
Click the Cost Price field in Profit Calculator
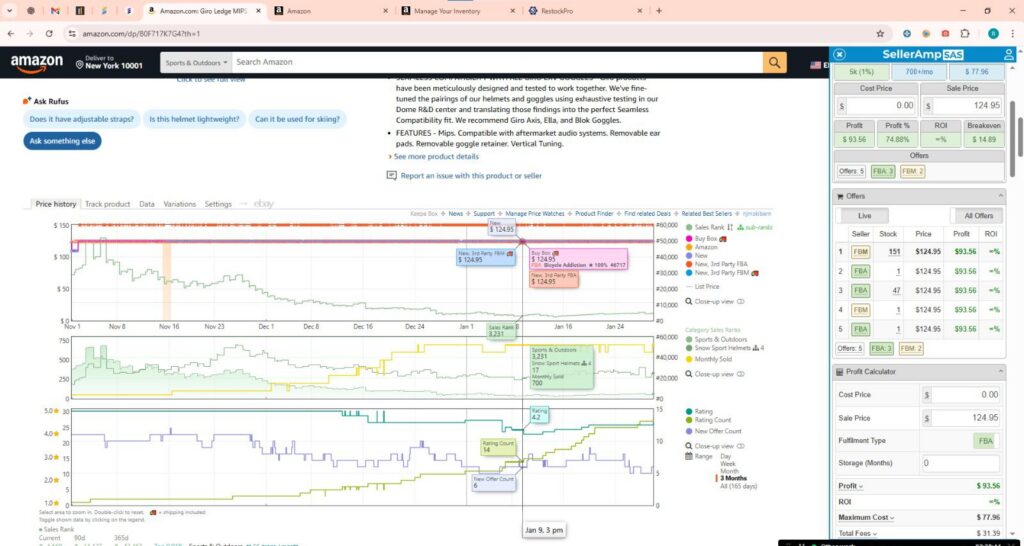point(962,395)
